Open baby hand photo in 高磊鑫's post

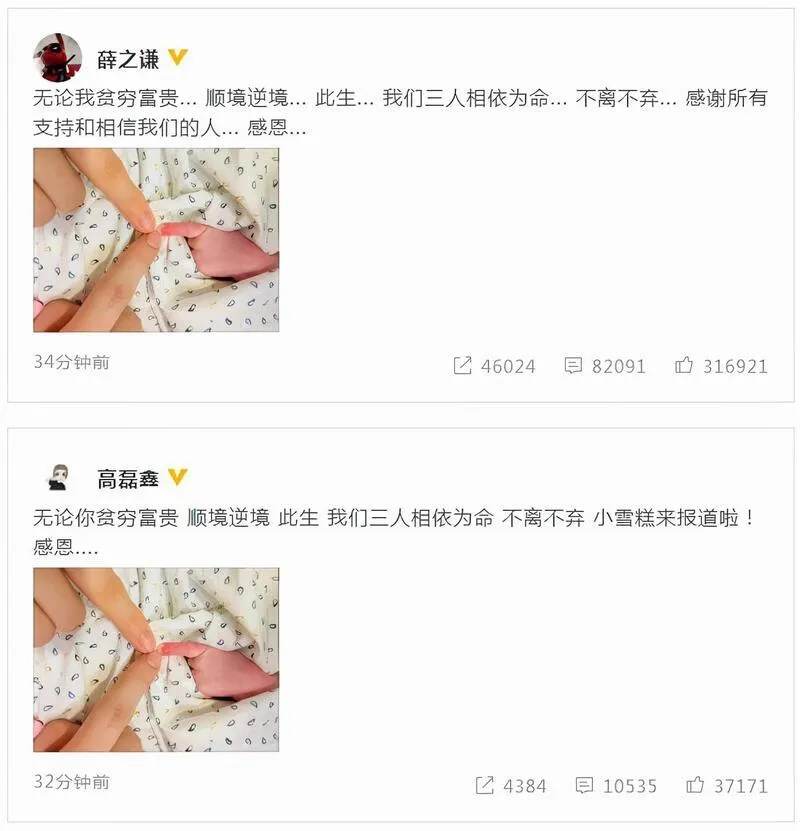[156, 660]
